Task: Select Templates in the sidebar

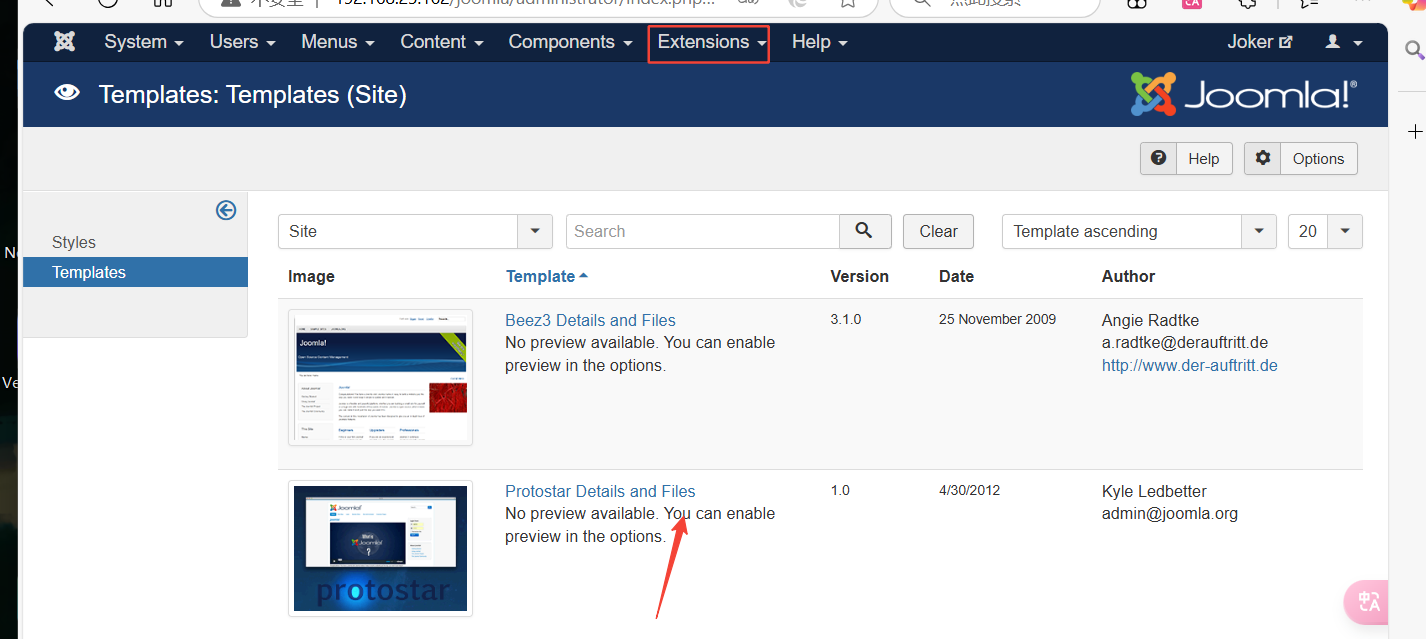Action: [135, 272]
